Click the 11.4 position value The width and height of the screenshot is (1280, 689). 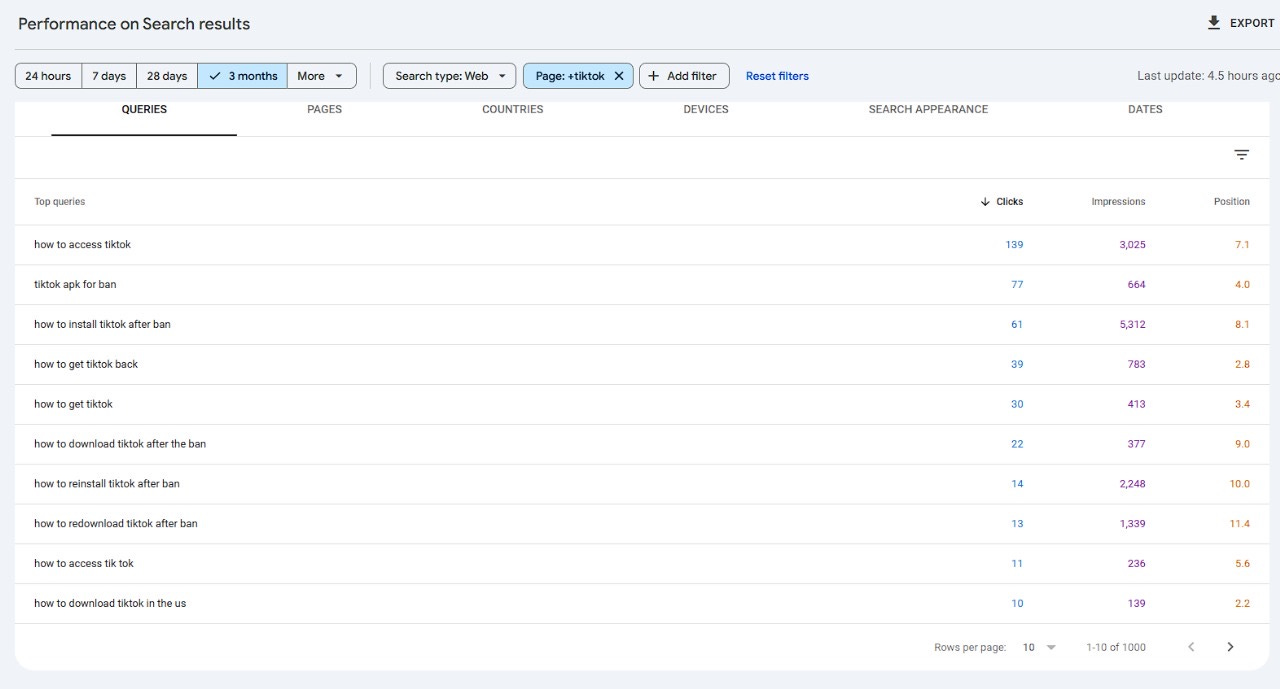click(1240, 524)
